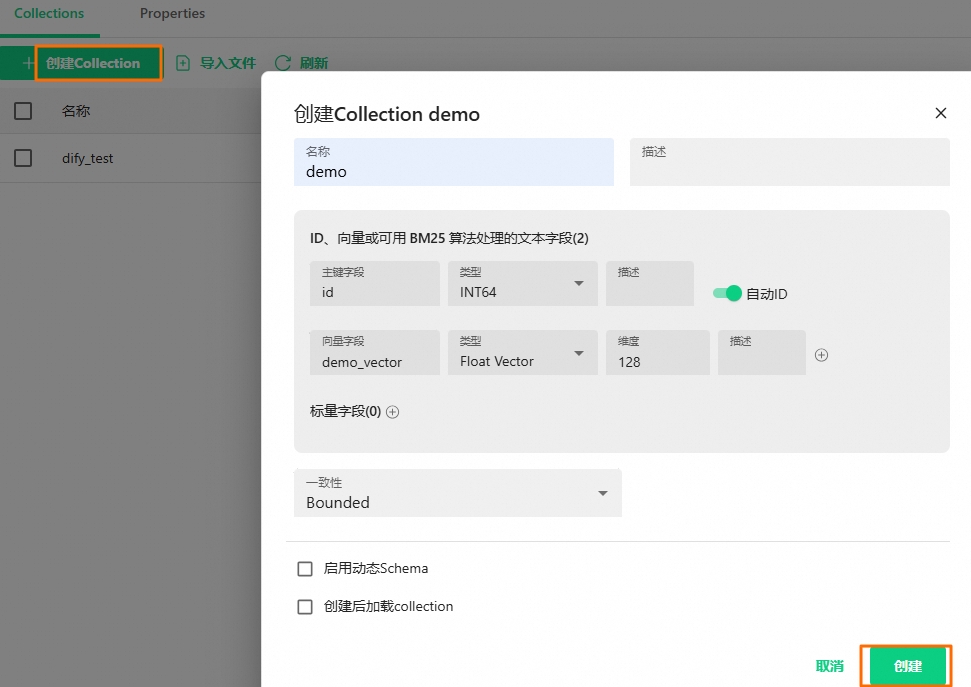Close the 创建Collection demo dialog via the X icon
Image resolution: width=971 pixels, height=687 pixels.
point(940,113)
